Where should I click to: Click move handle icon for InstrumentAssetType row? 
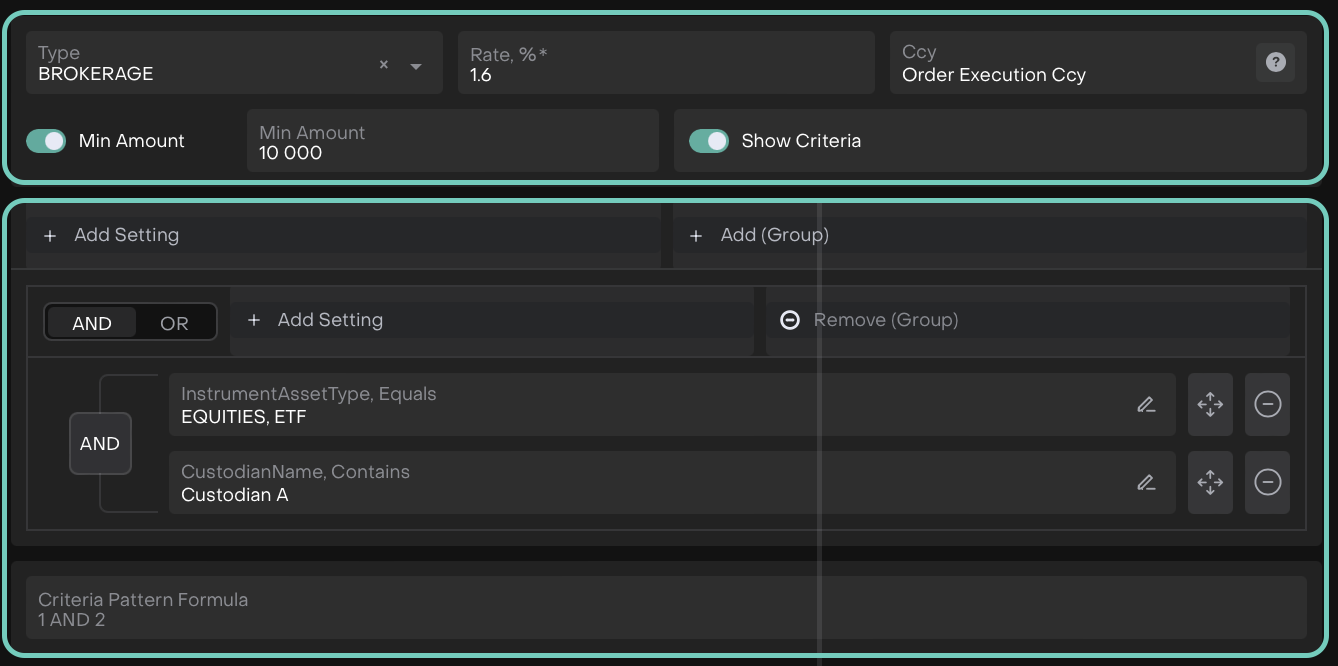pos(1210,405)
